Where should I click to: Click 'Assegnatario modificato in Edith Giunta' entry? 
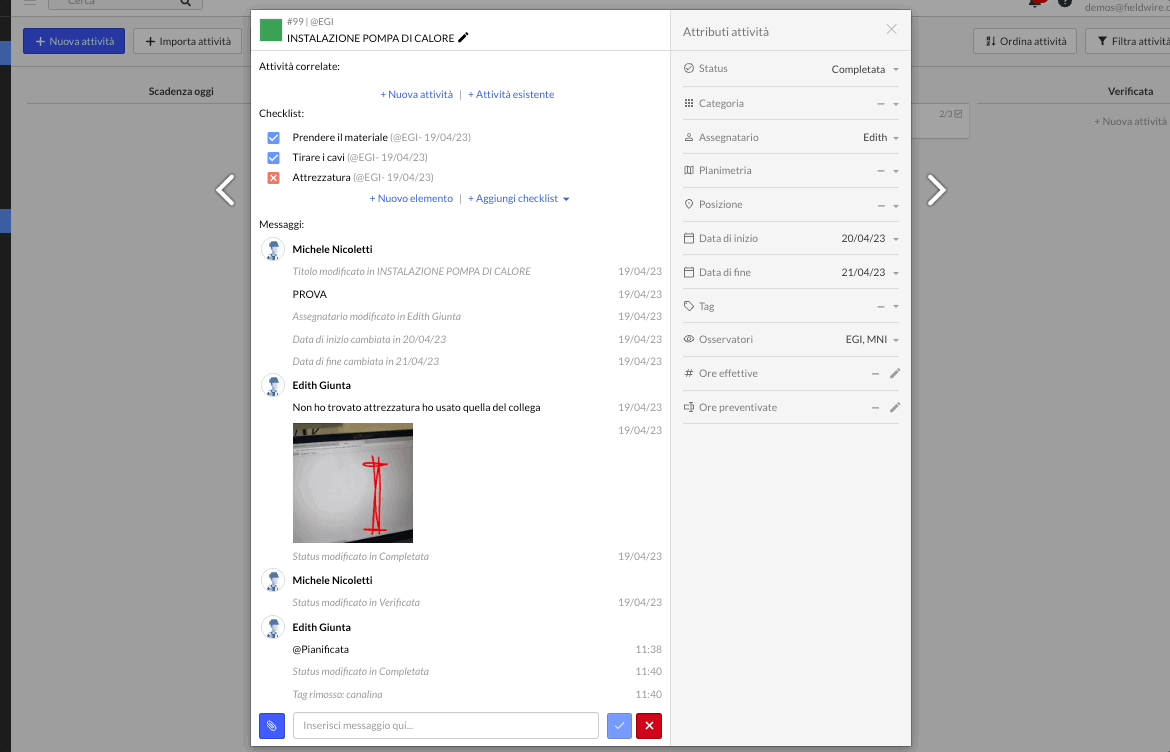[377, 316]
